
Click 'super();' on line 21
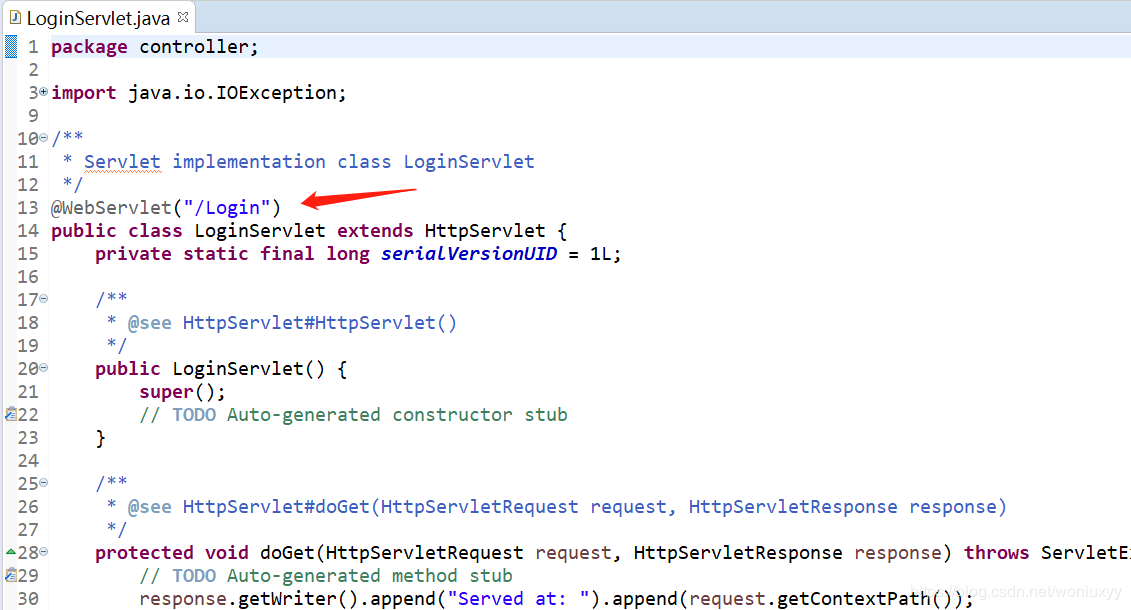(182, 392)
